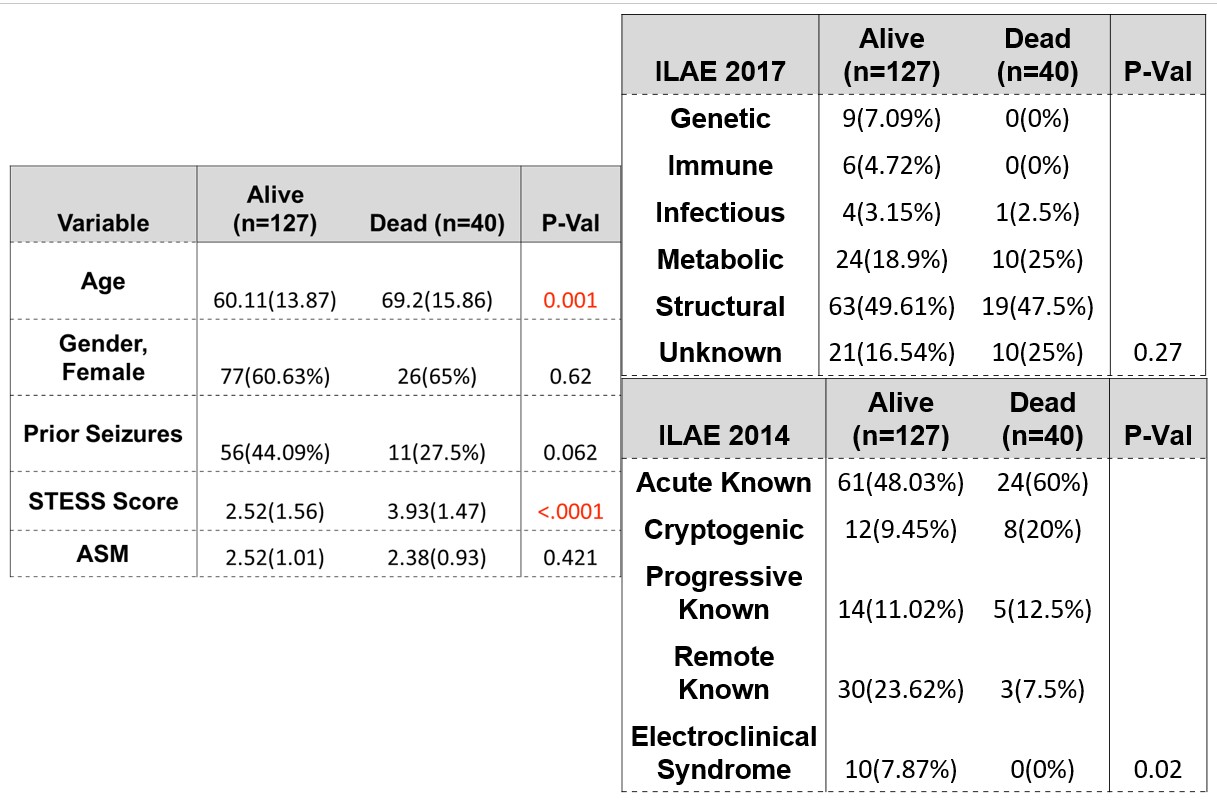Select the red 0.001 p-value cell
1217x805 pixels.
pyautogui.click(x=570, y=299)
